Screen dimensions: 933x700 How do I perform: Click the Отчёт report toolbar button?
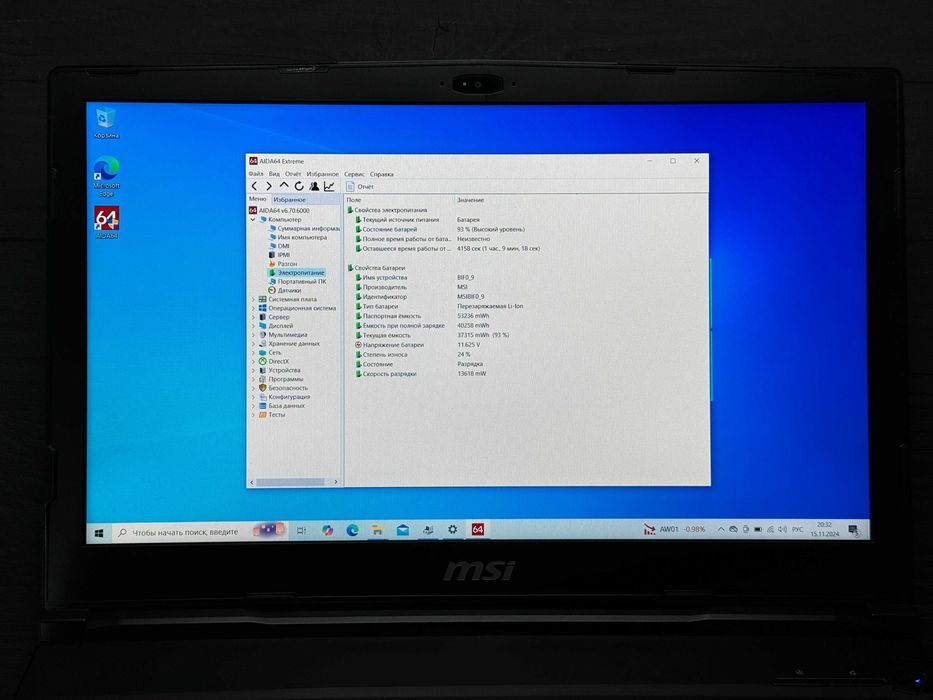click(x=361, y=186)
